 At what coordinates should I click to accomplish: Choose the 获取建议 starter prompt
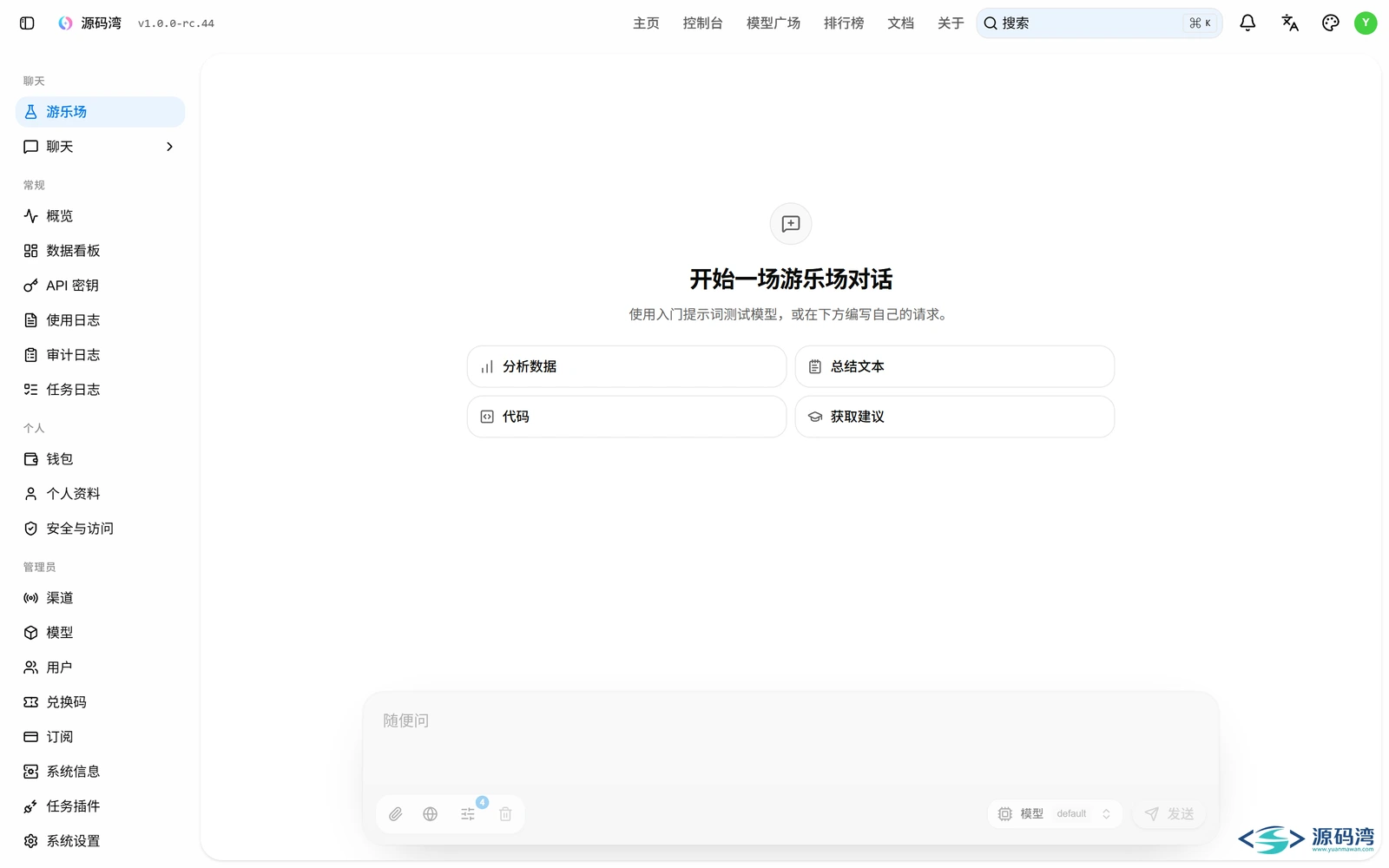coord(955,417)
